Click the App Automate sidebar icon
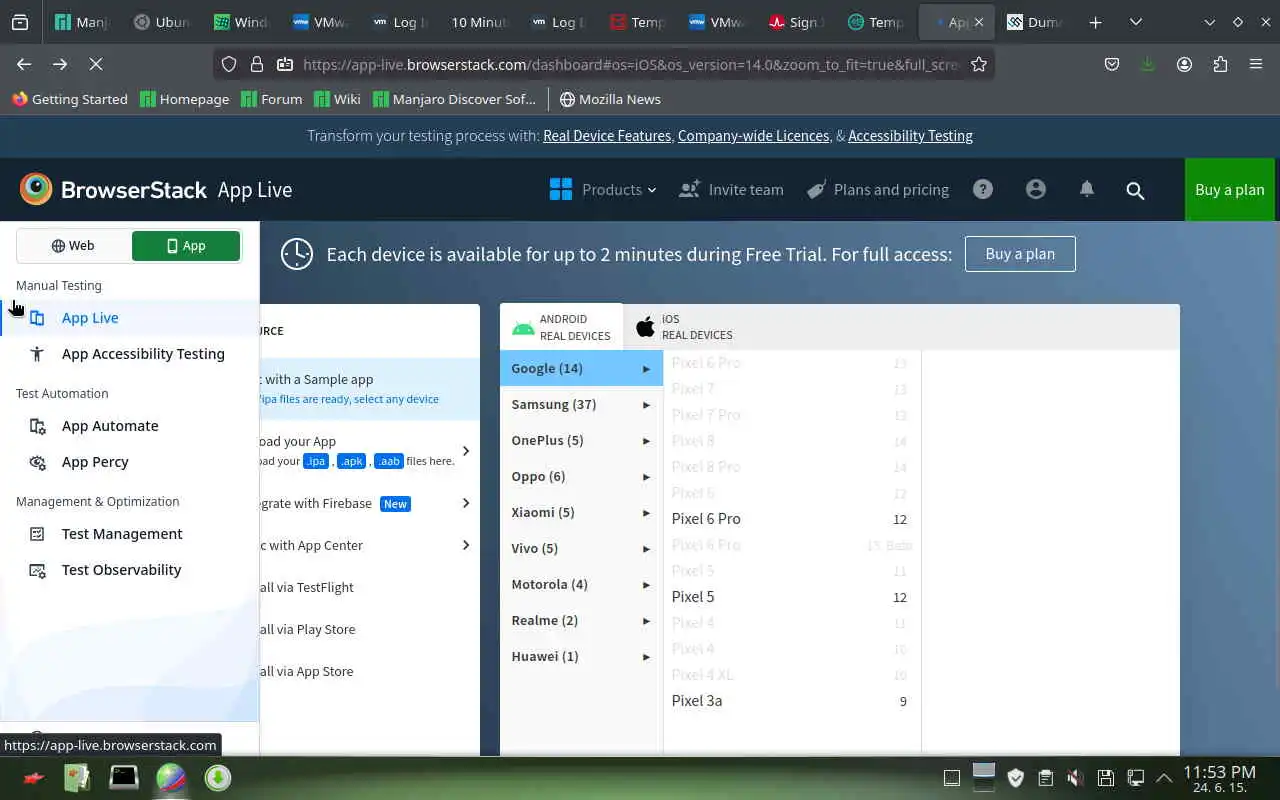Screen dimensions: 1280x800 click(x=37, y=426)
